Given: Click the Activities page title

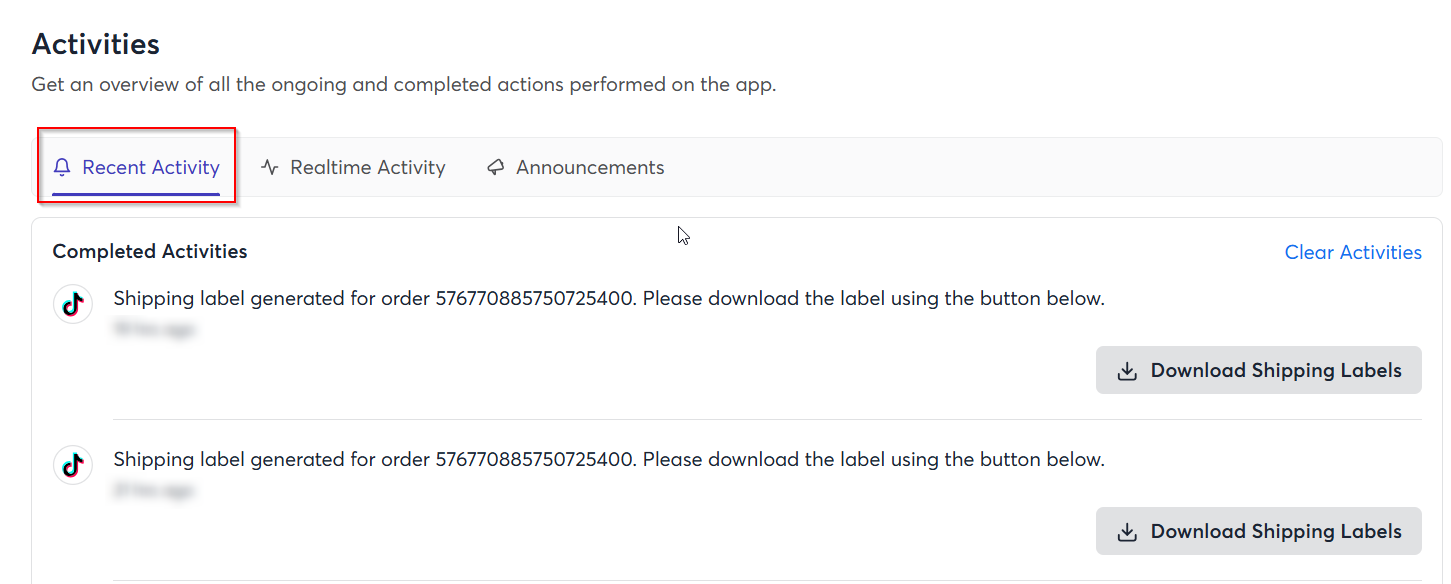Looking at the screenshot, I should tap(96, 44).
